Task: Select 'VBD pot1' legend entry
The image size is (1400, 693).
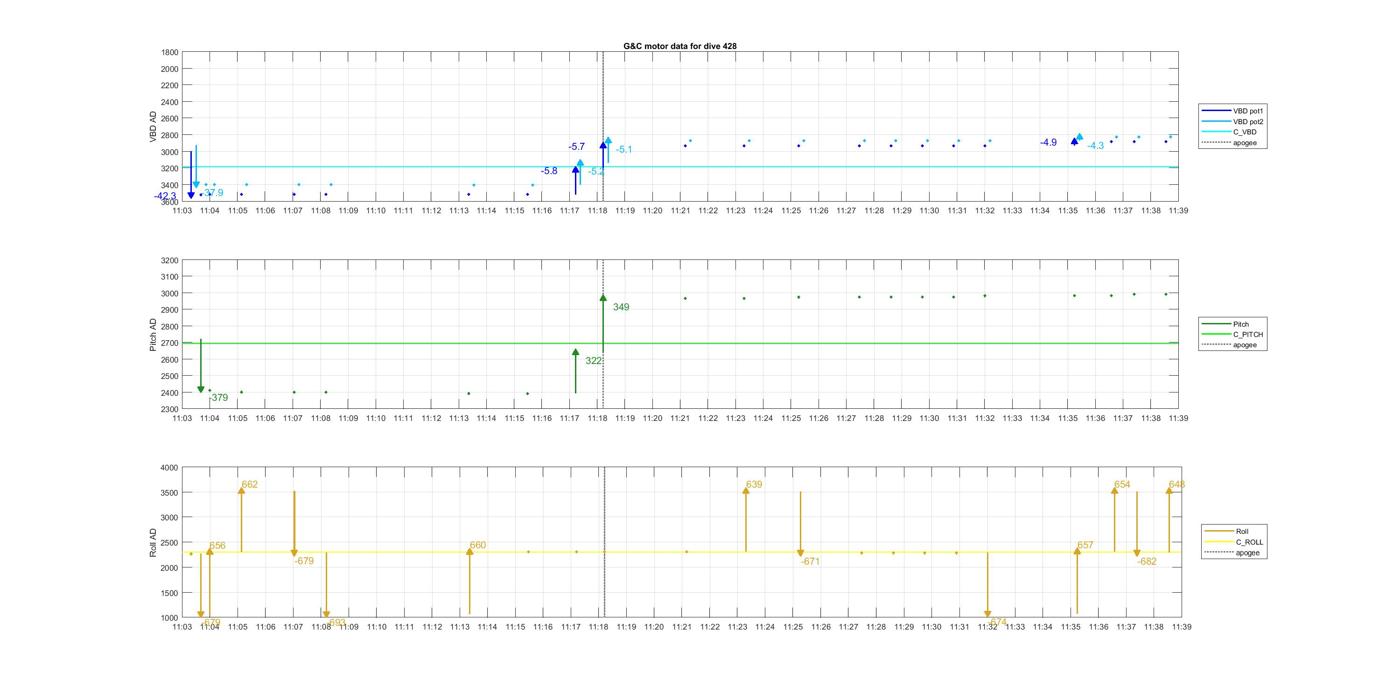Action: 1234,110
